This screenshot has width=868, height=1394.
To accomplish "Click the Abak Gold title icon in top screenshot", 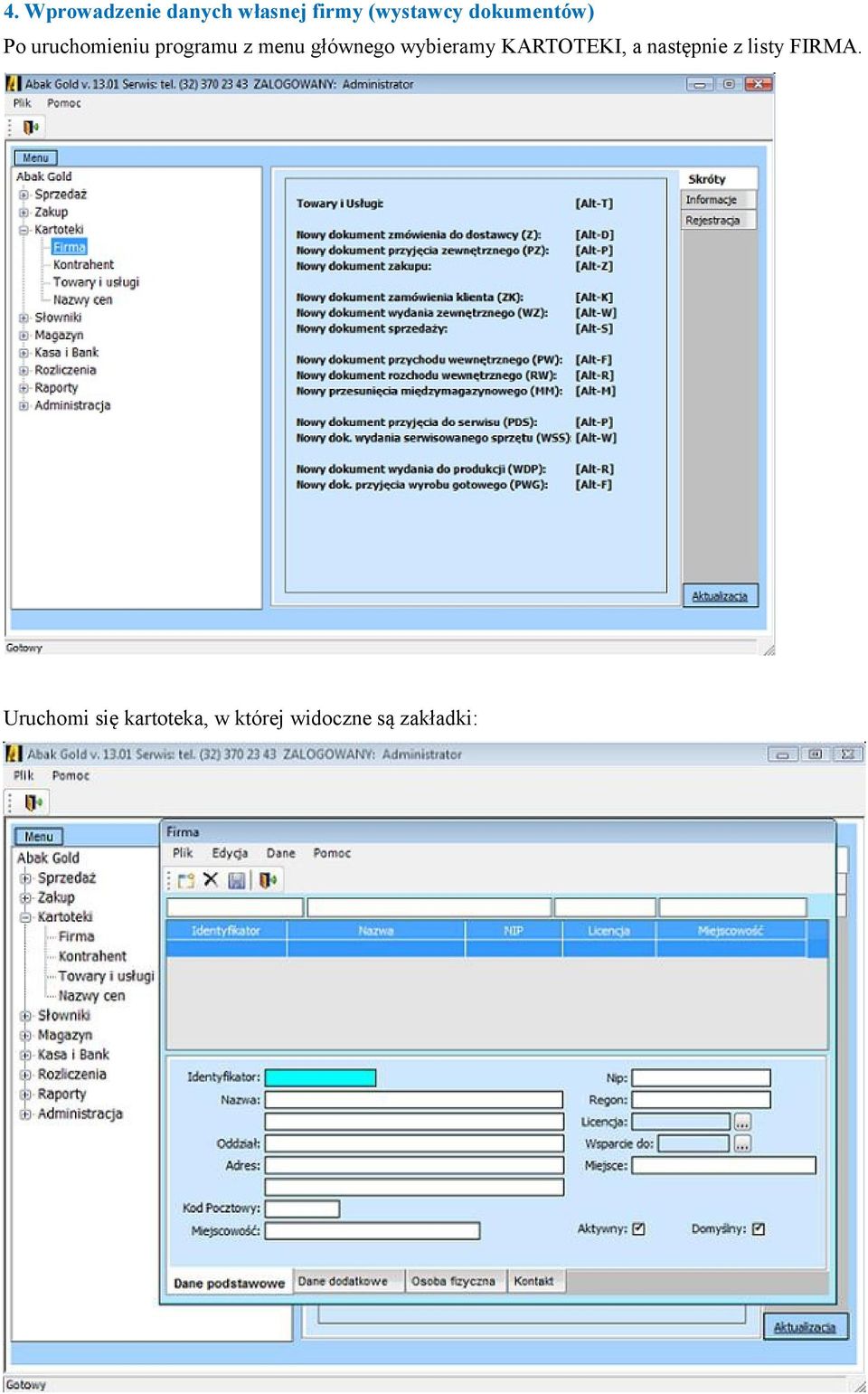I will [14, 83].
